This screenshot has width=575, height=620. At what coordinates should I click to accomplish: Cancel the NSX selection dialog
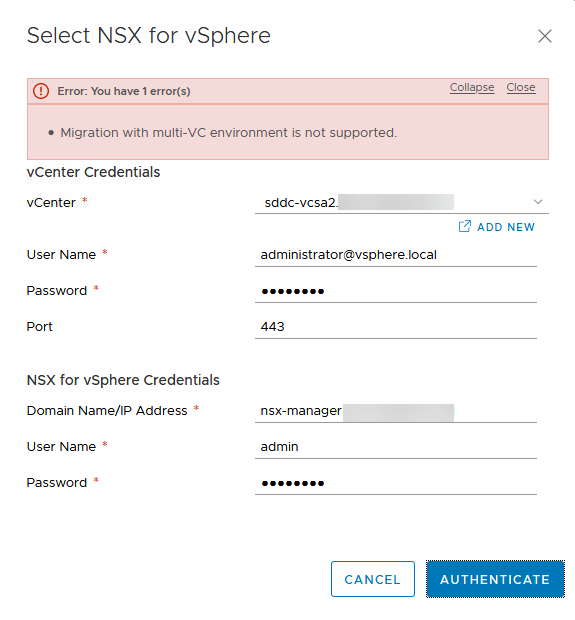(x=373, y=579)
